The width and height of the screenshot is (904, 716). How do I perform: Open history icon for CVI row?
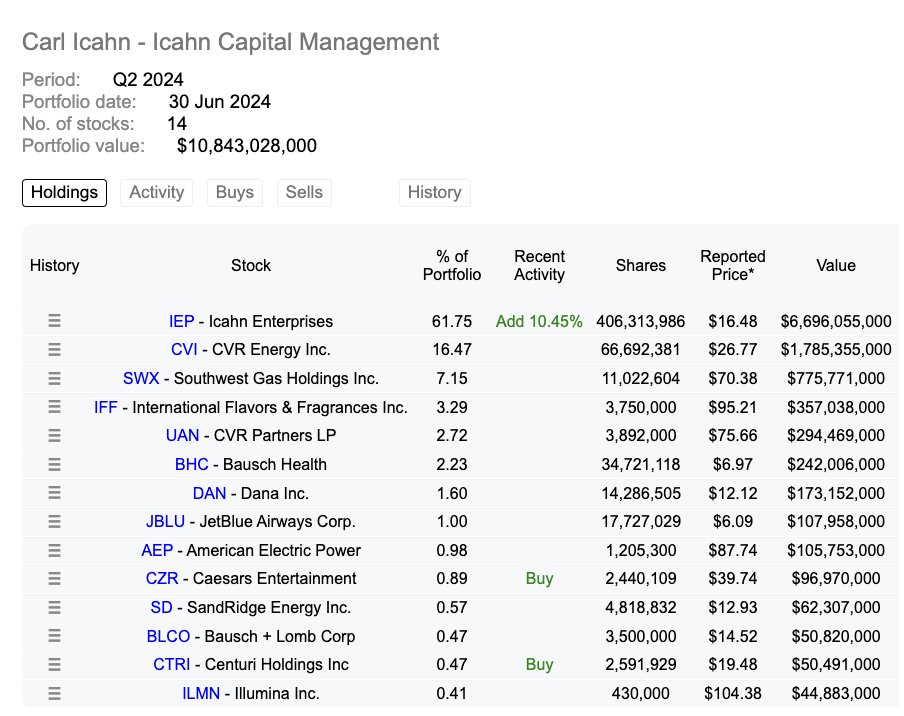click(x=54, y=349)
